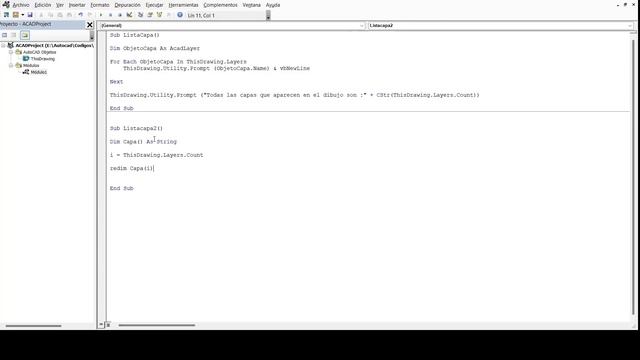Click the VBA application icon in menu bar

pyautogui.click(x=6, y=5)
